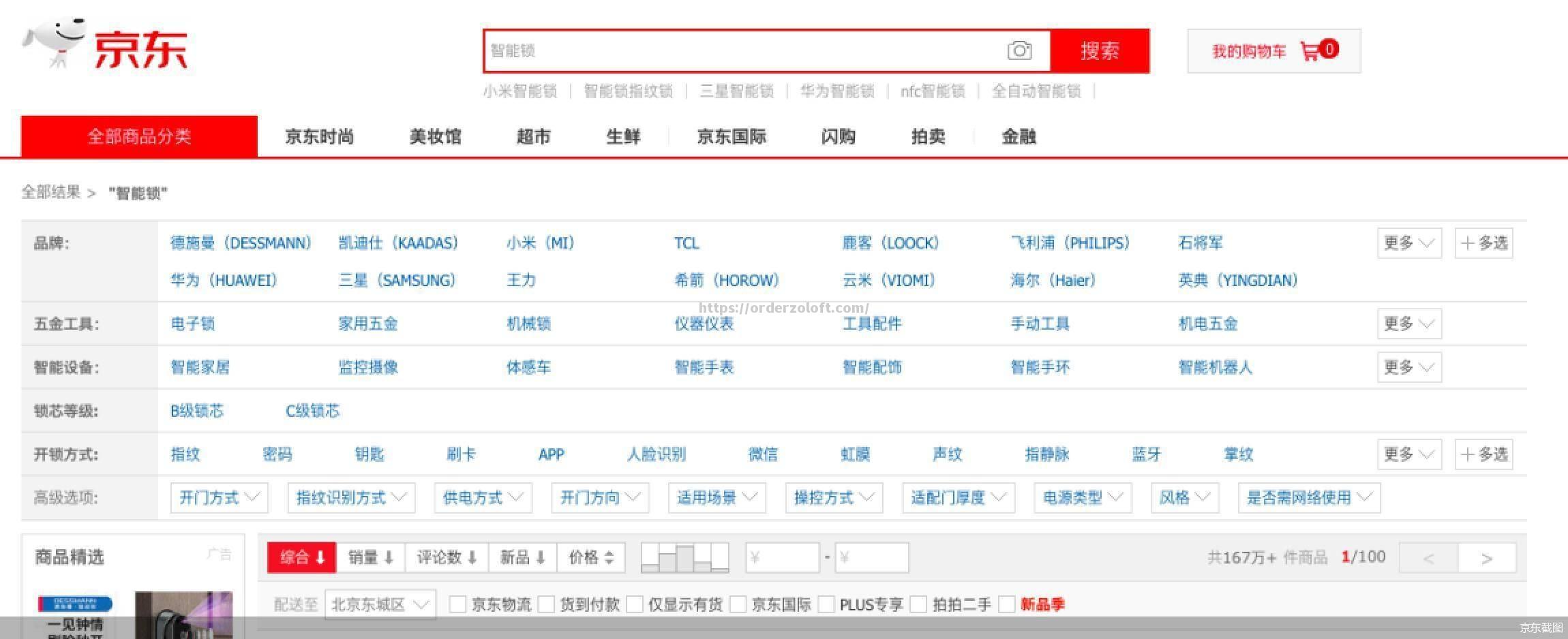The image size is (1568, 639).
Task: Open the 金融 nav item
Action: [1019, 136]
